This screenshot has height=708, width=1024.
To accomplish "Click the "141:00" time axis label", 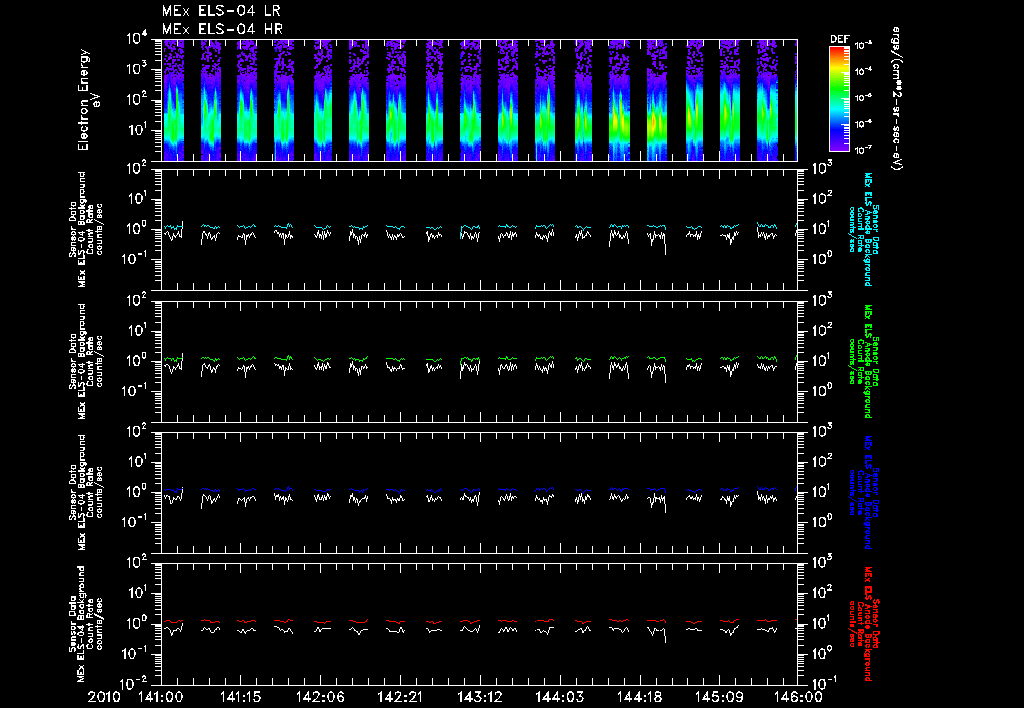I will click(161, 698).
